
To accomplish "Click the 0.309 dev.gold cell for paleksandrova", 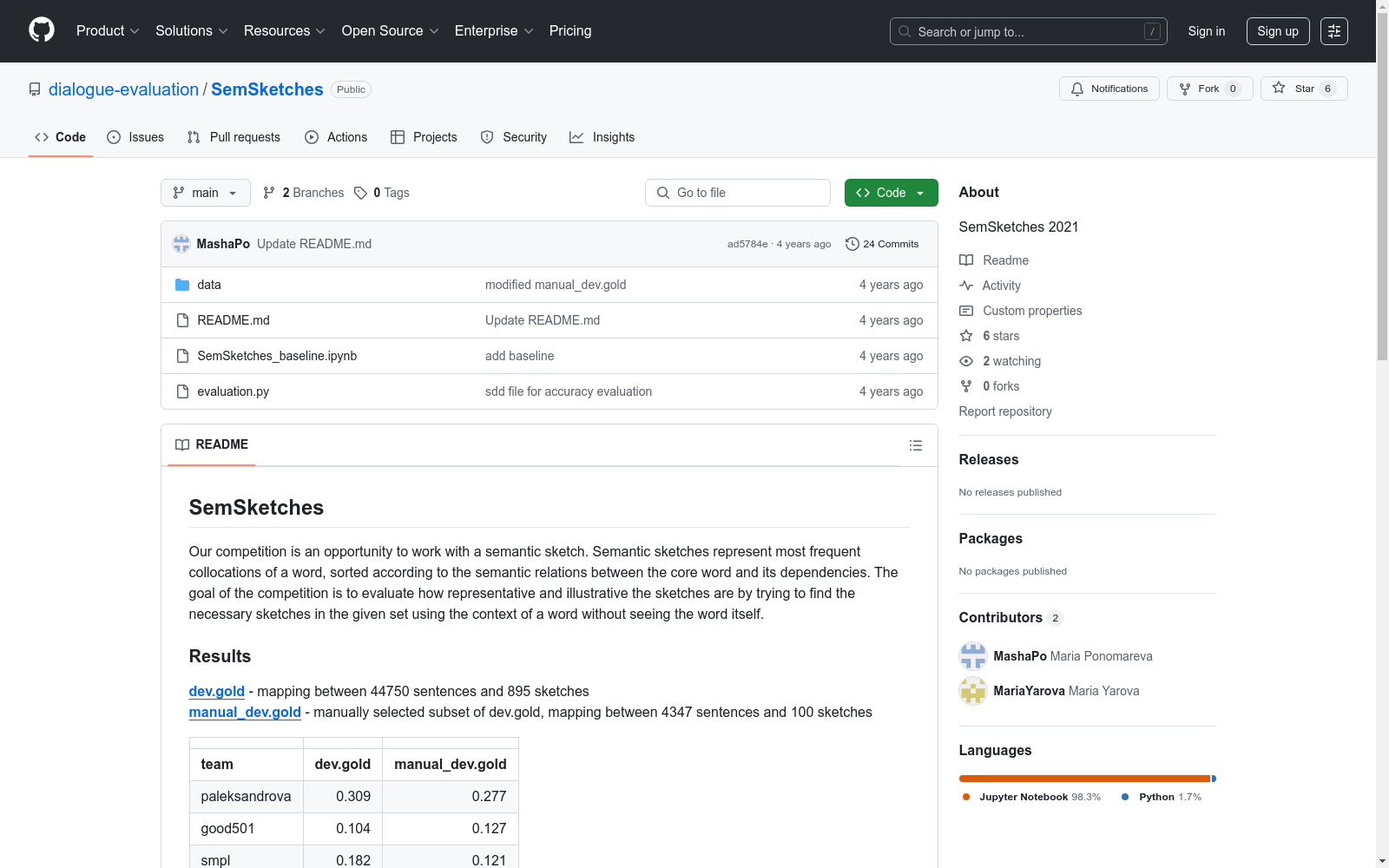I will [343, 797].
